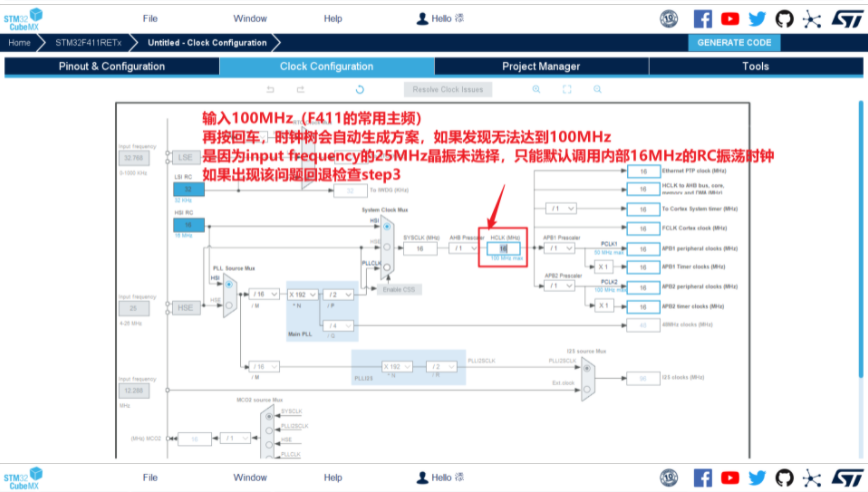Screen dimensions: 868x492
Task: Open GitHub icon in top header bar
Action: point(784,19)
